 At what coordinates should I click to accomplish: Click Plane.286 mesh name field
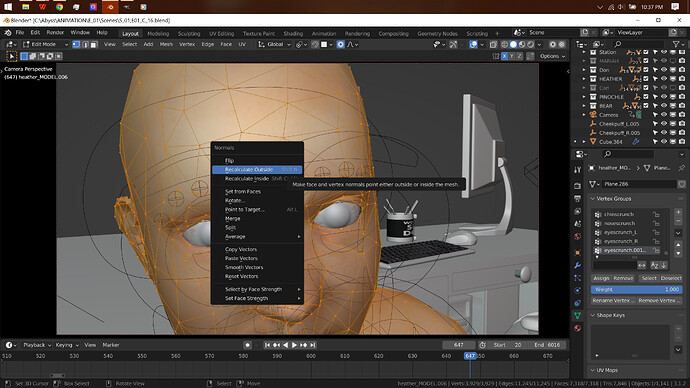pos(639,184)
